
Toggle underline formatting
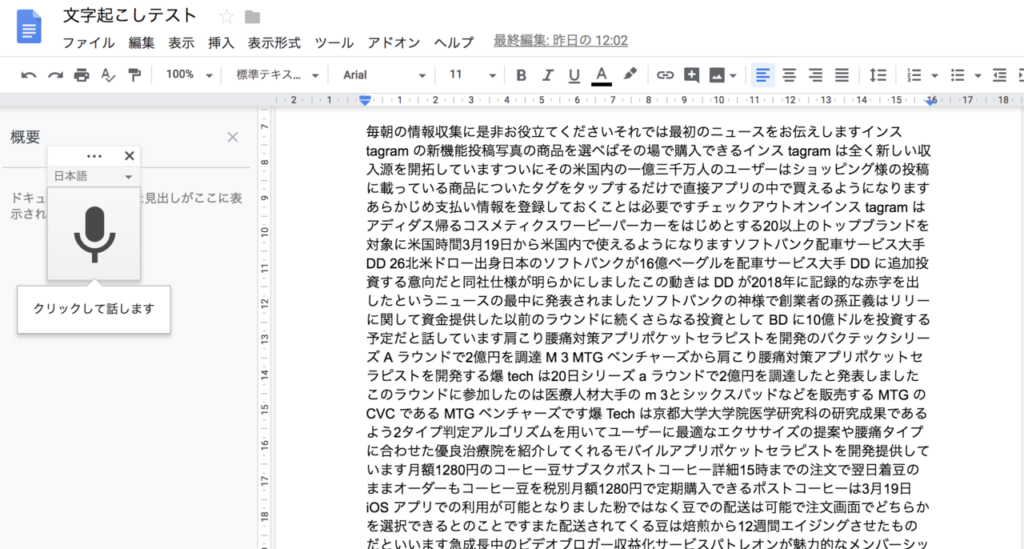[573, 76]
